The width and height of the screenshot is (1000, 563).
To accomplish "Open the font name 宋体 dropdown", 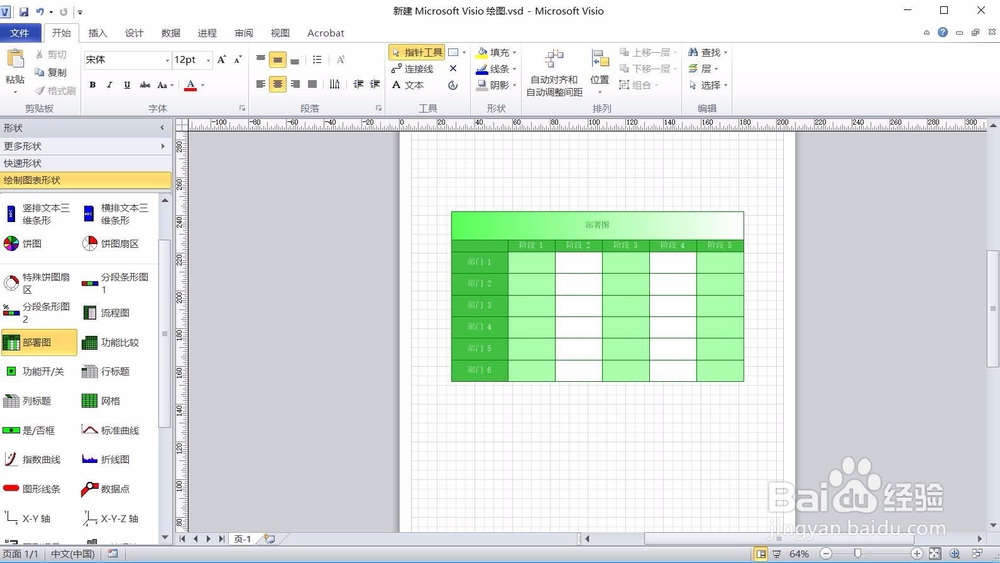I will 167,60.
